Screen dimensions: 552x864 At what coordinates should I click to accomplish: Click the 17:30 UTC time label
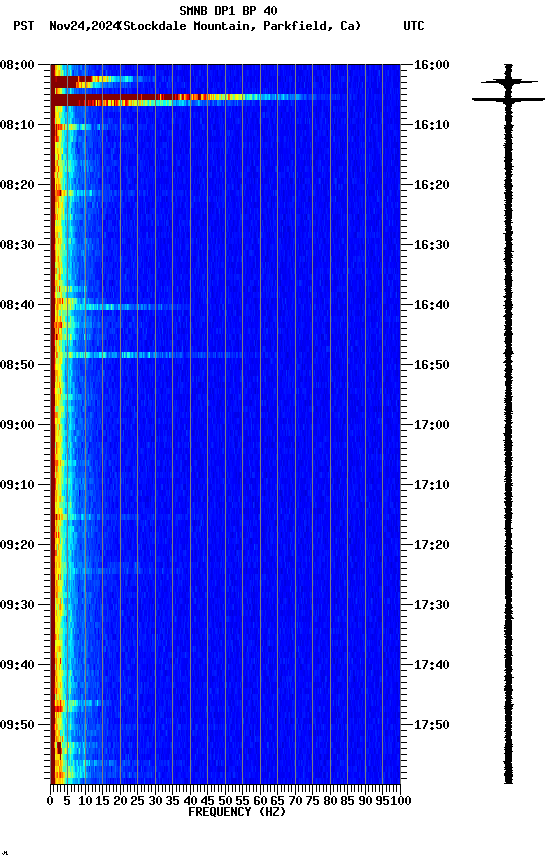coord(432,606)
